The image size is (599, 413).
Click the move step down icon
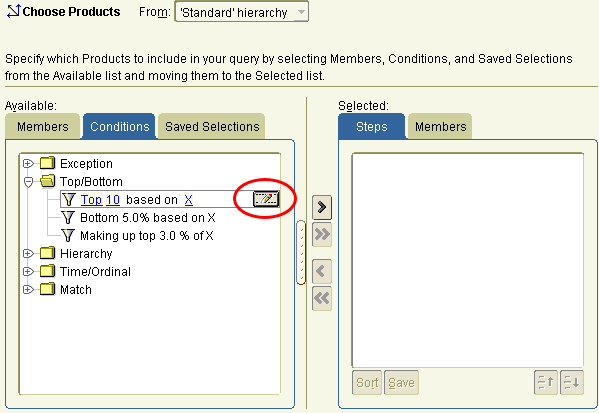point(571,382)
